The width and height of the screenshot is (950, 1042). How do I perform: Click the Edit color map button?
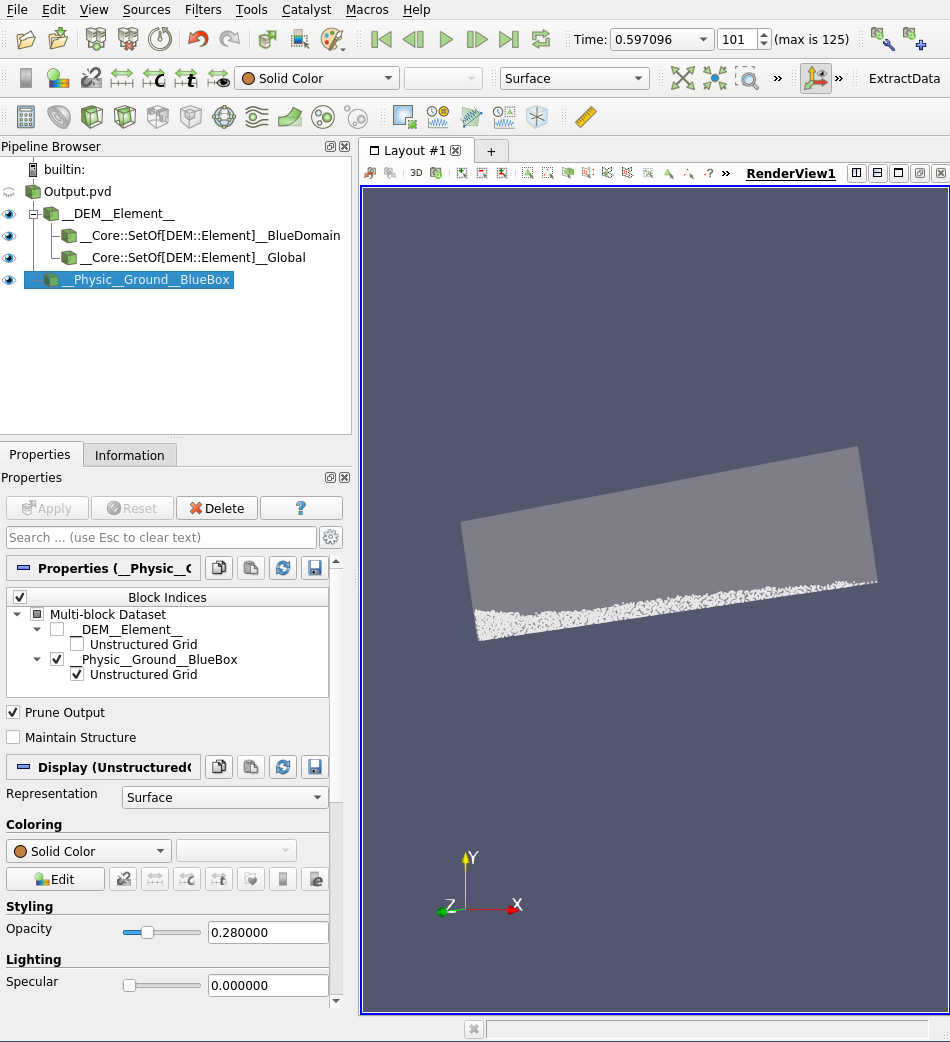point(55,879)
